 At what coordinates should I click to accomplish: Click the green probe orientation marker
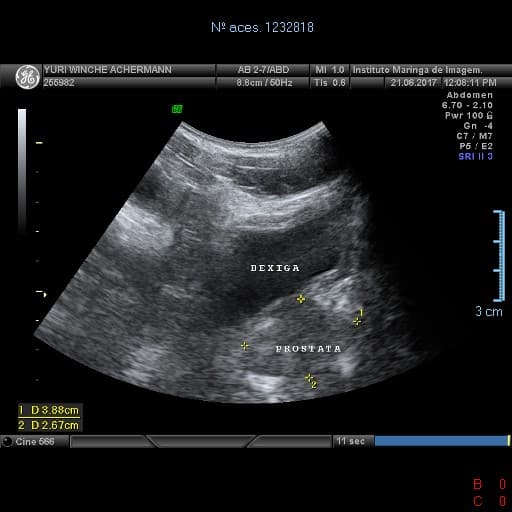pos(177,109)
